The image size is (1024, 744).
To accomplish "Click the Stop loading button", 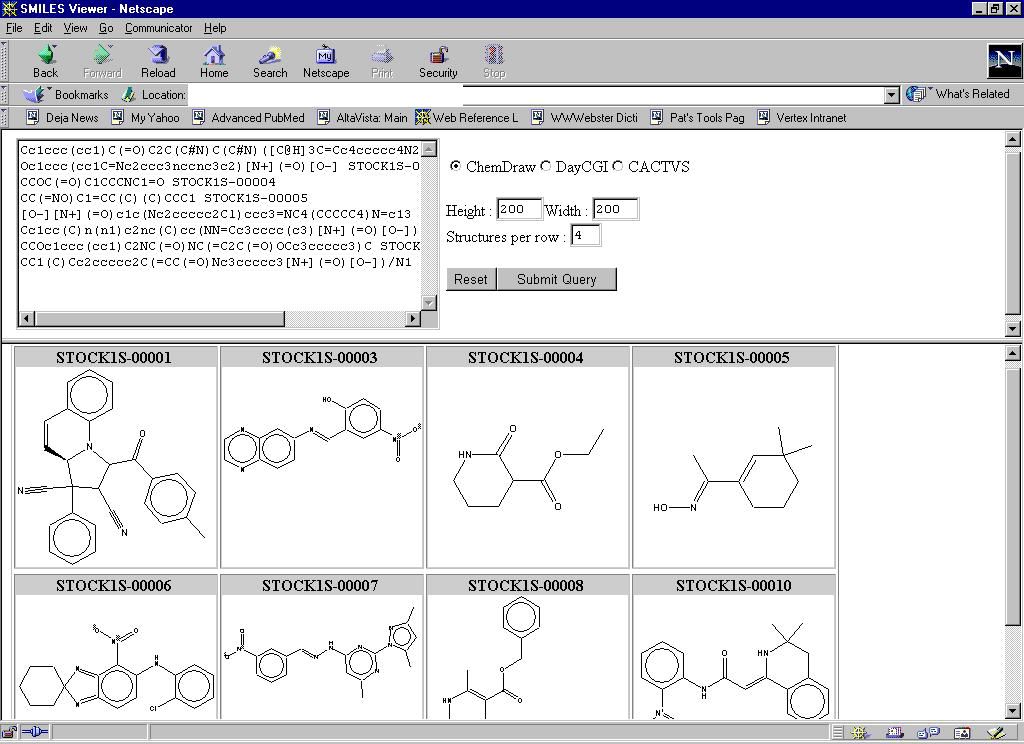I will click(494, 61).
